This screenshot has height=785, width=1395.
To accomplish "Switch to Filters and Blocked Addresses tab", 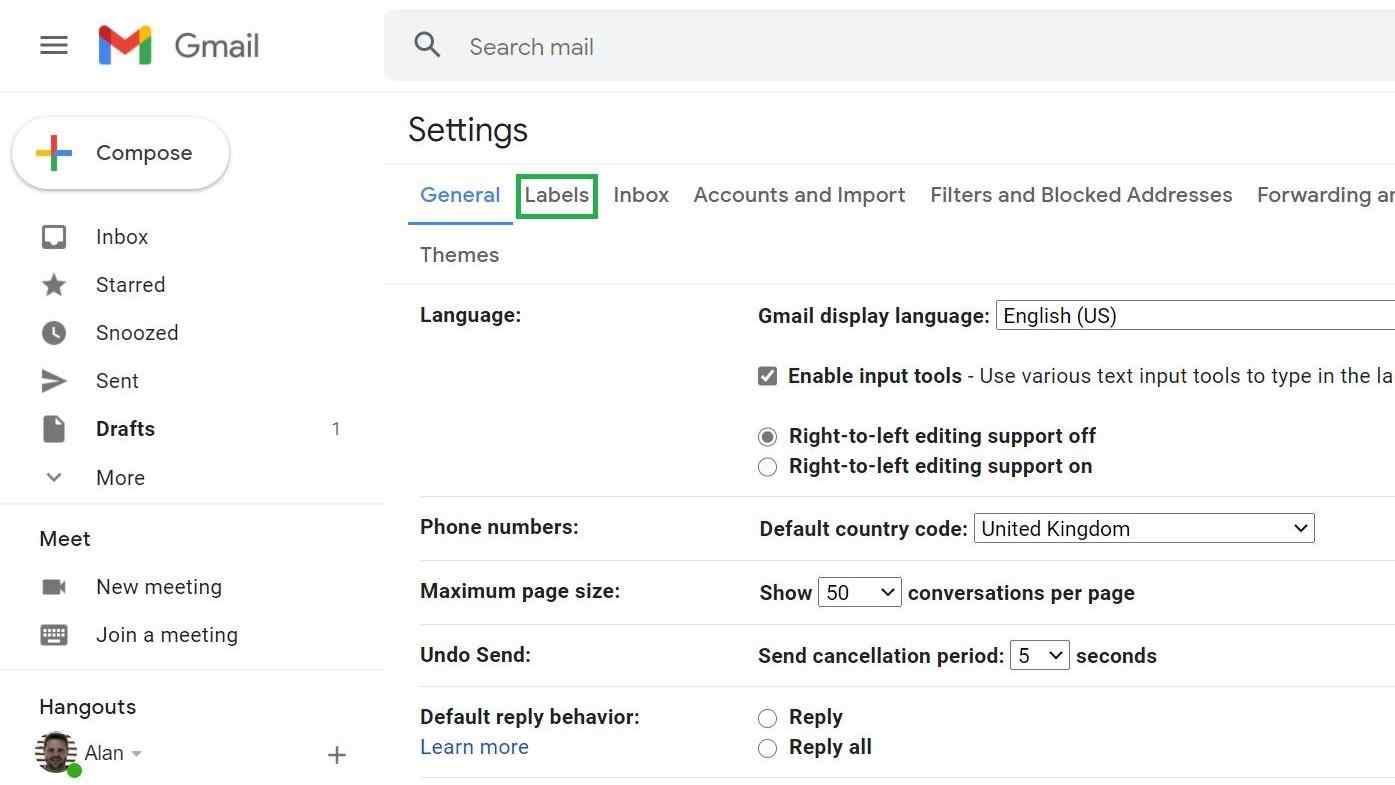I will 1081,195.
